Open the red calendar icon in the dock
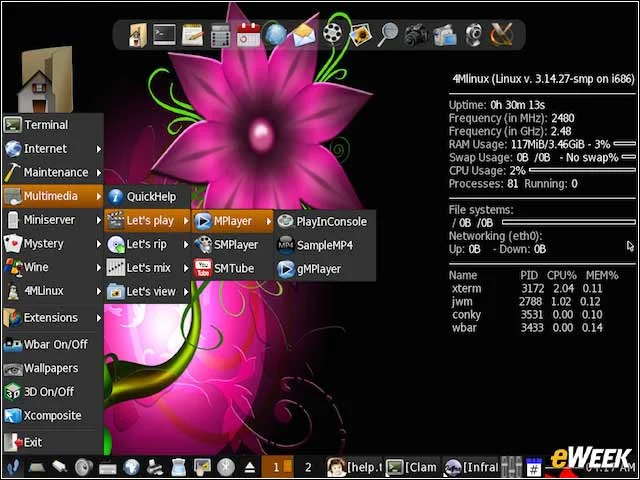This screenshot has height=480, width=640. point(248,35)
